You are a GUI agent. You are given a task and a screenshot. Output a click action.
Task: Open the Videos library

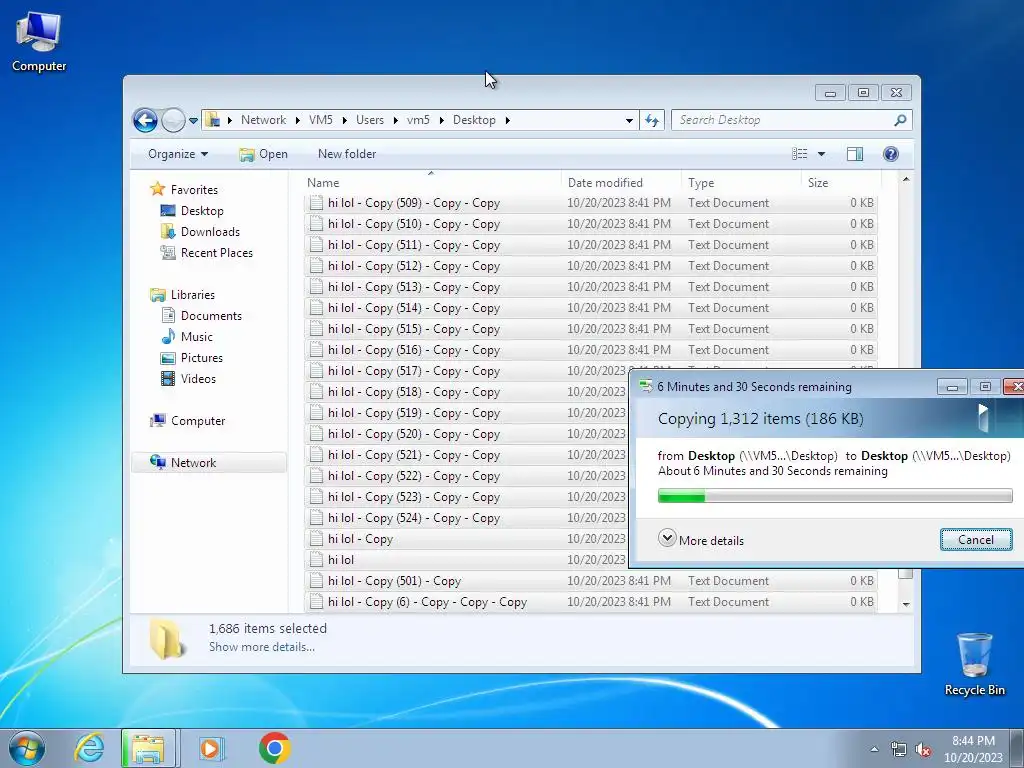tap(198, 379)
